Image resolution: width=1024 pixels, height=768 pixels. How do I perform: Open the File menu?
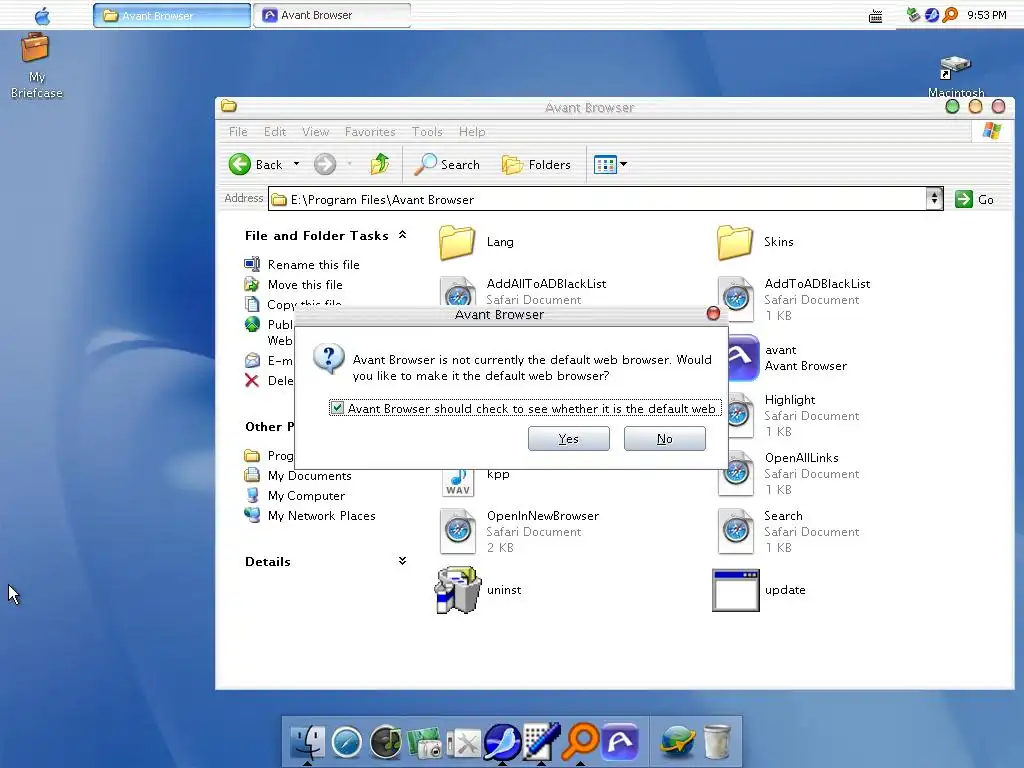click(238, 132)
